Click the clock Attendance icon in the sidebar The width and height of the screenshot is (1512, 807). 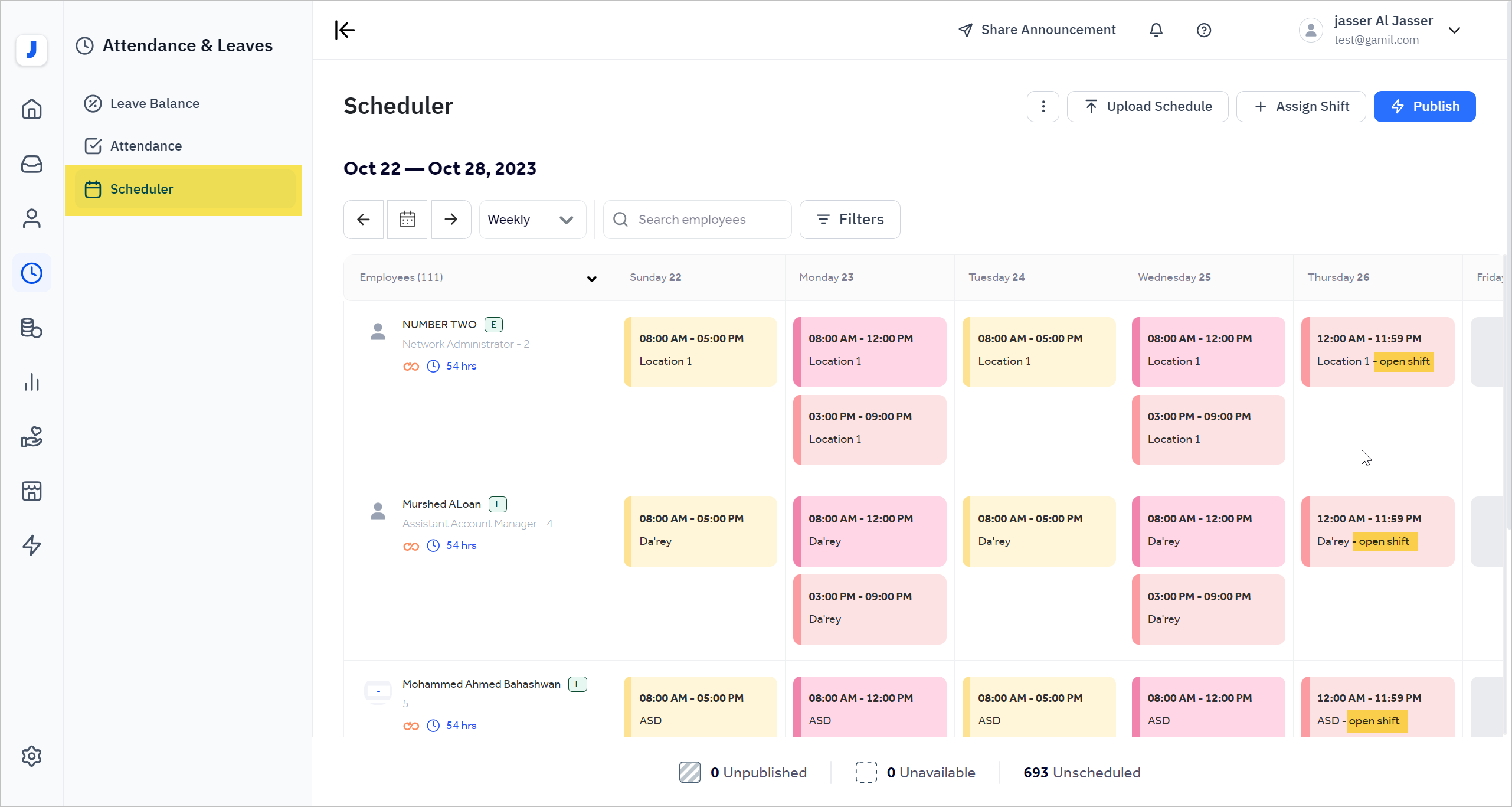coord(32,273)
